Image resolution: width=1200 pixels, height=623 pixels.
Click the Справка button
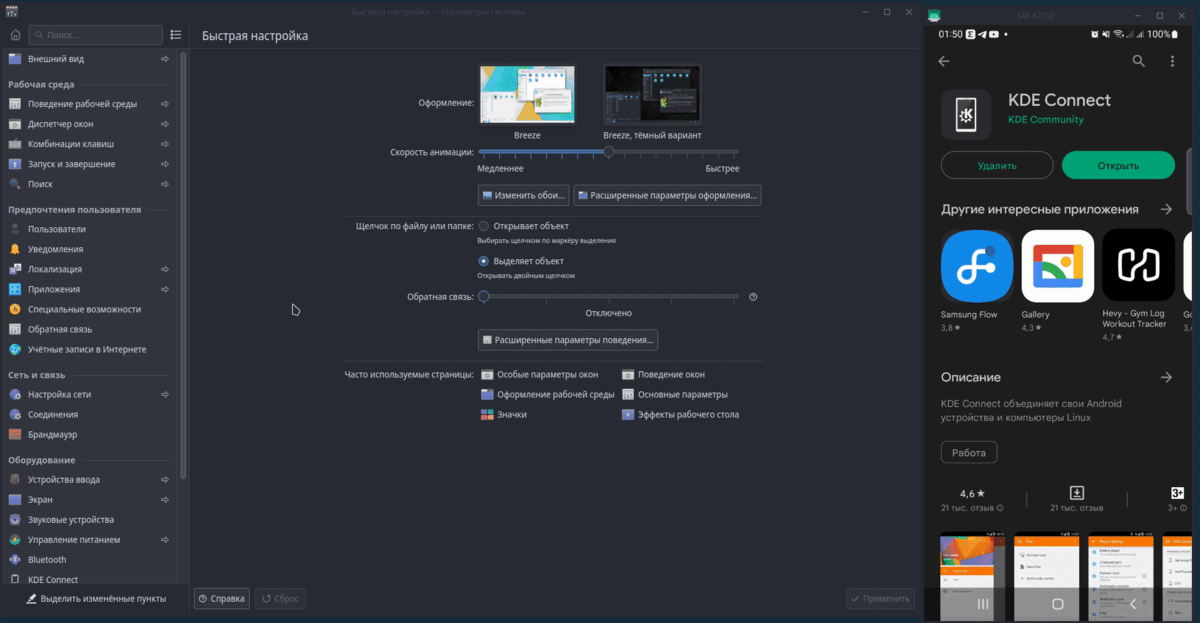click(x=221, y=599)
